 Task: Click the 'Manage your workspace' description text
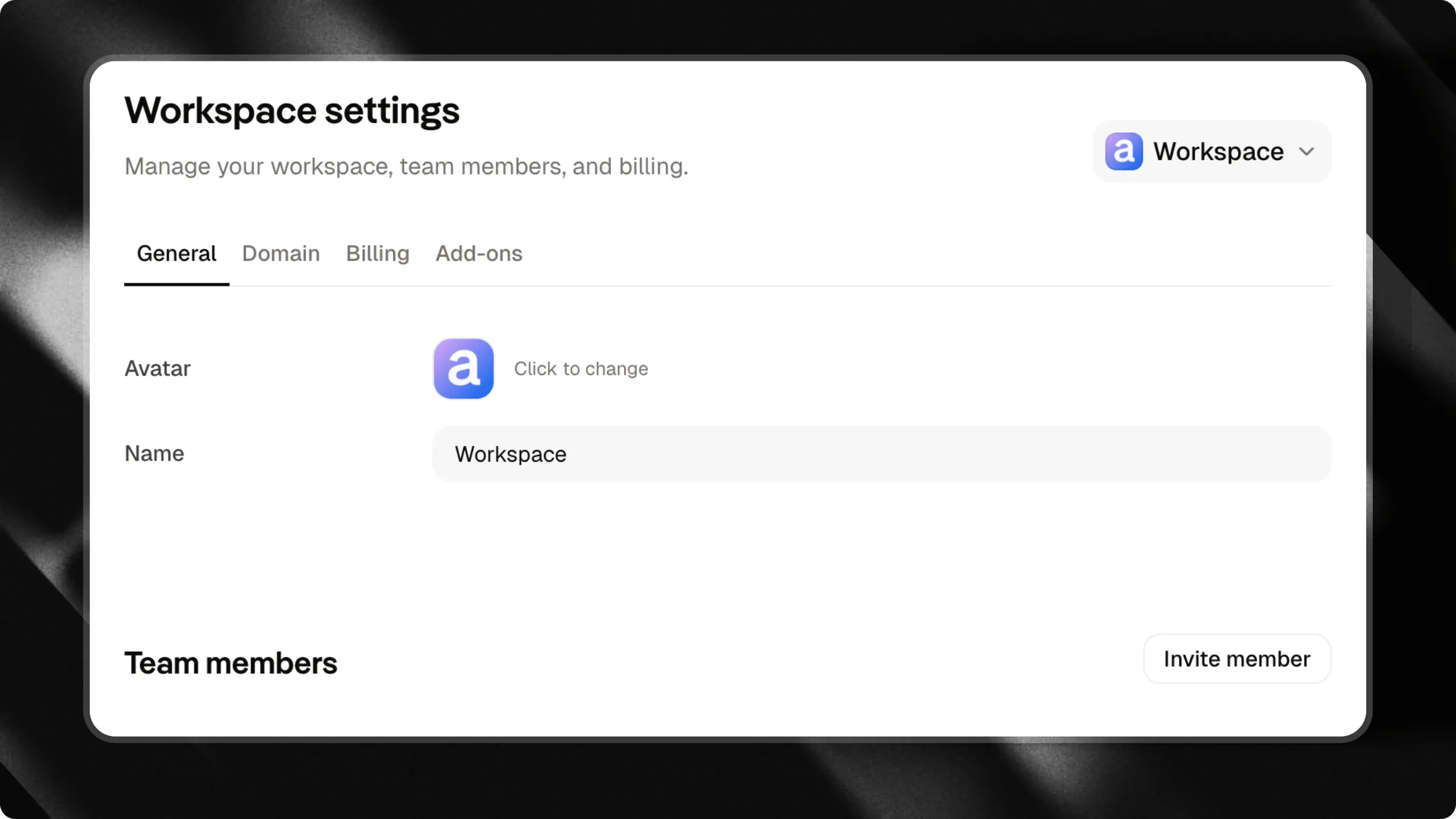(406, 167)
